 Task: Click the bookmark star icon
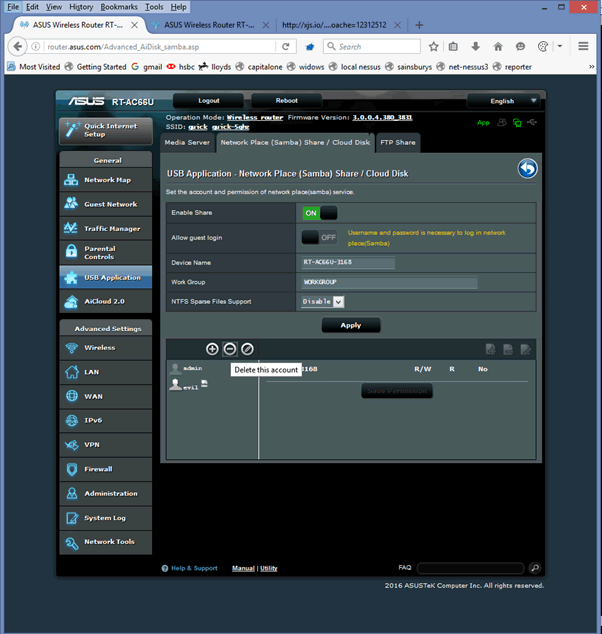(433, 46)
